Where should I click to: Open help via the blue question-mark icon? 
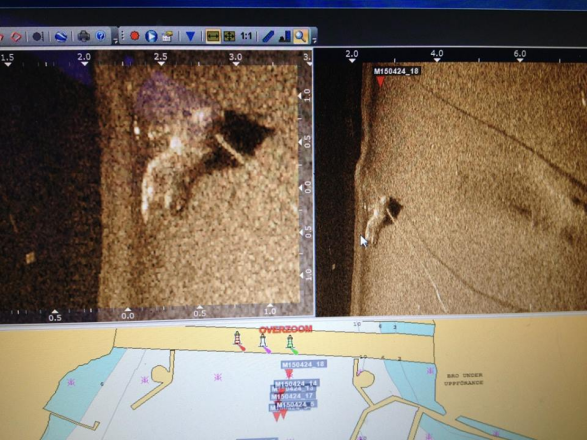pos(100,36)
